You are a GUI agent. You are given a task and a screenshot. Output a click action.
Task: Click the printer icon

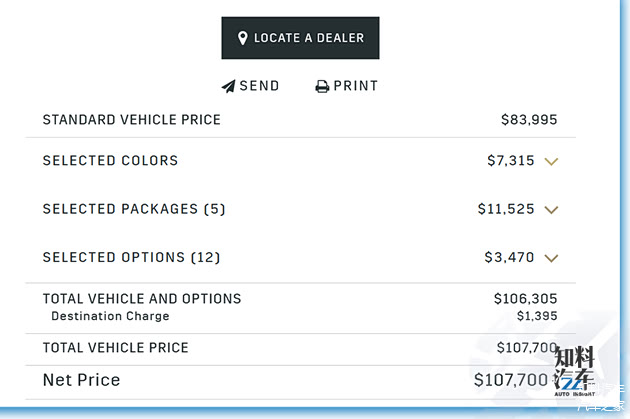(322, 87)
